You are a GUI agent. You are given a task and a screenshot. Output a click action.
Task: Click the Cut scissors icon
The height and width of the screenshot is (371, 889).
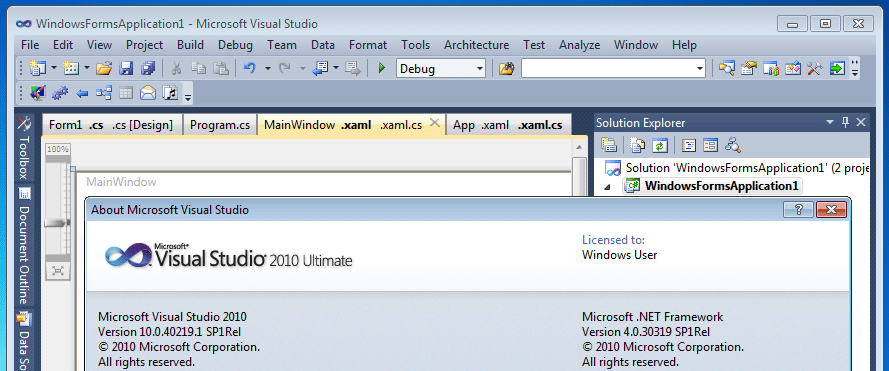(176, 69)
